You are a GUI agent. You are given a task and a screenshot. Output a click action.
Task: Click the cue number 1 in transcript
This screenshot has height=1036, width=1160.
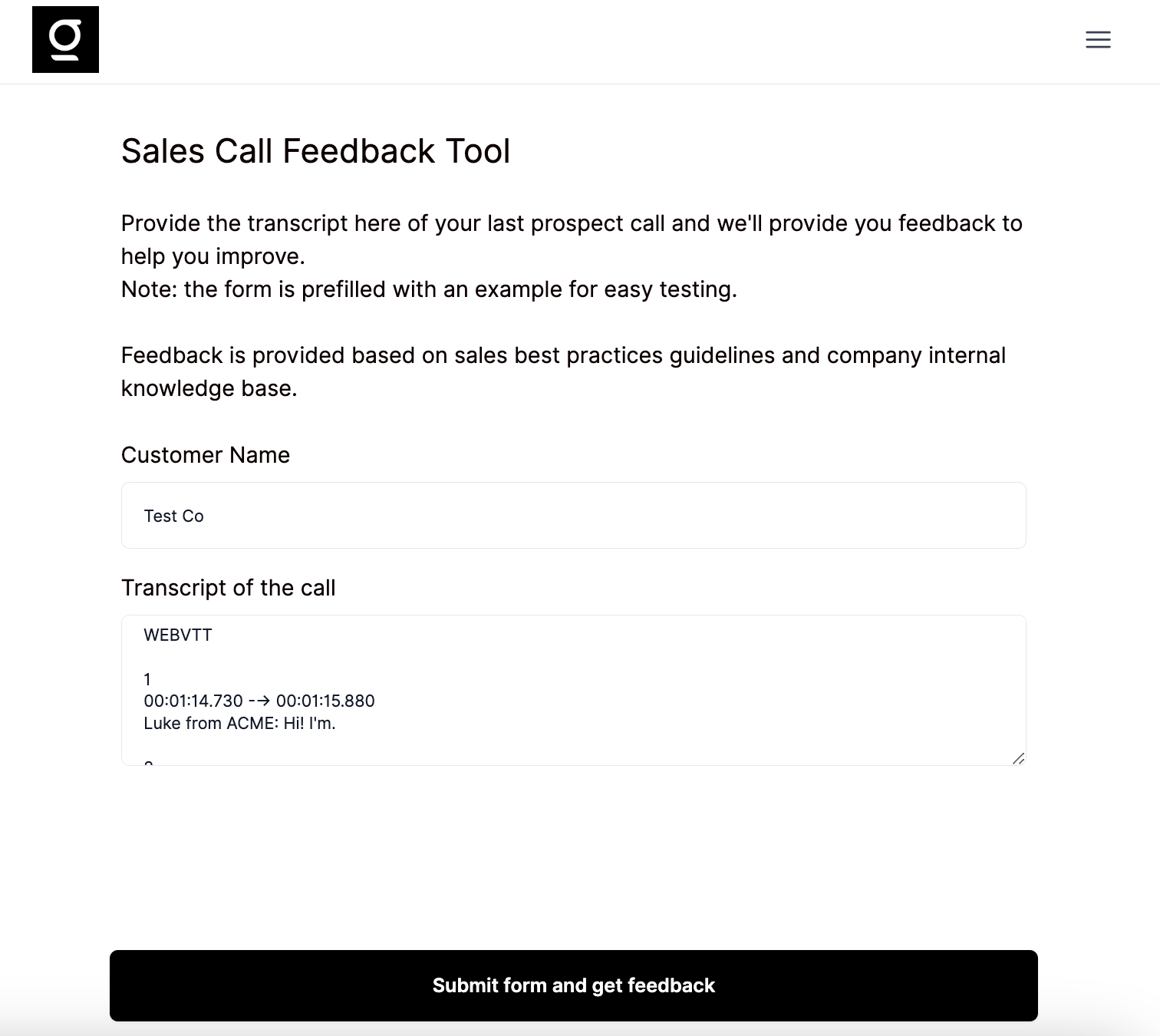(147, 680)
